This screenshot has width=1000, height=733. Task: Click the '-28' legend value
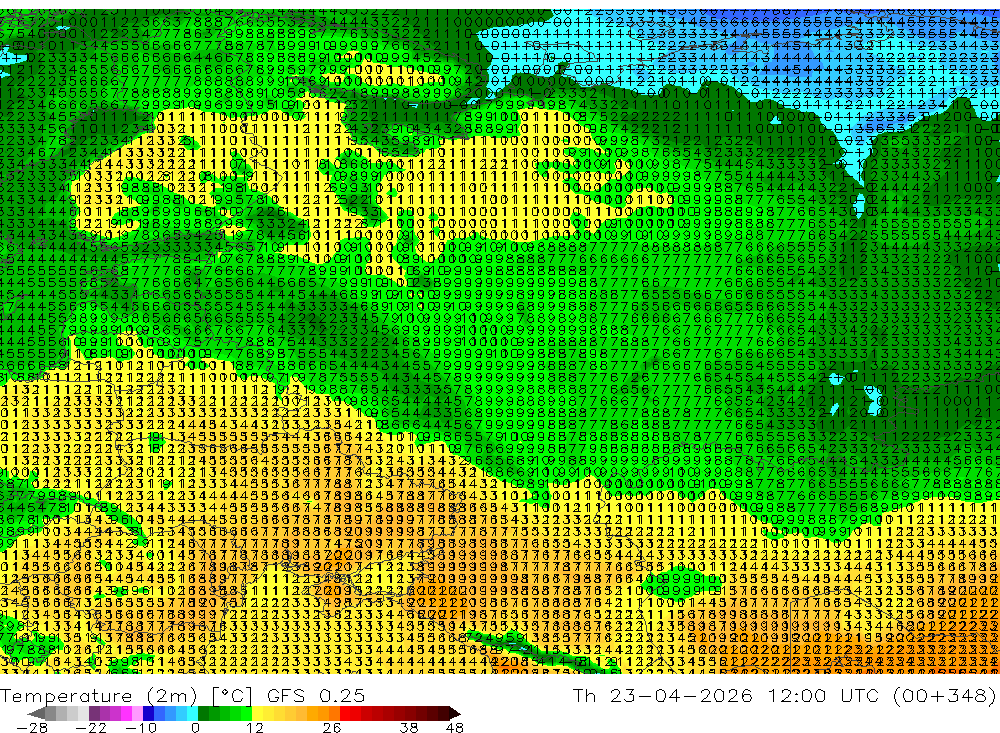coord(32,728)
